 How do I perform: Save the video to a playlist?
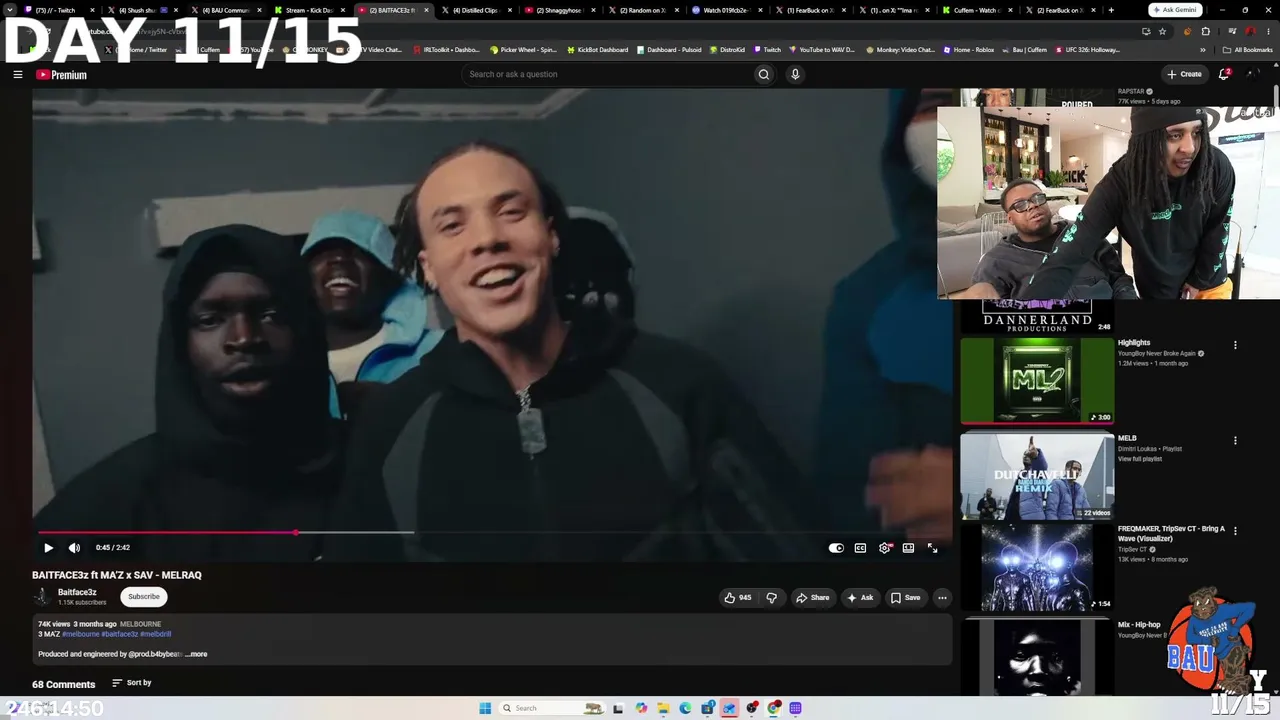(905, 598)
